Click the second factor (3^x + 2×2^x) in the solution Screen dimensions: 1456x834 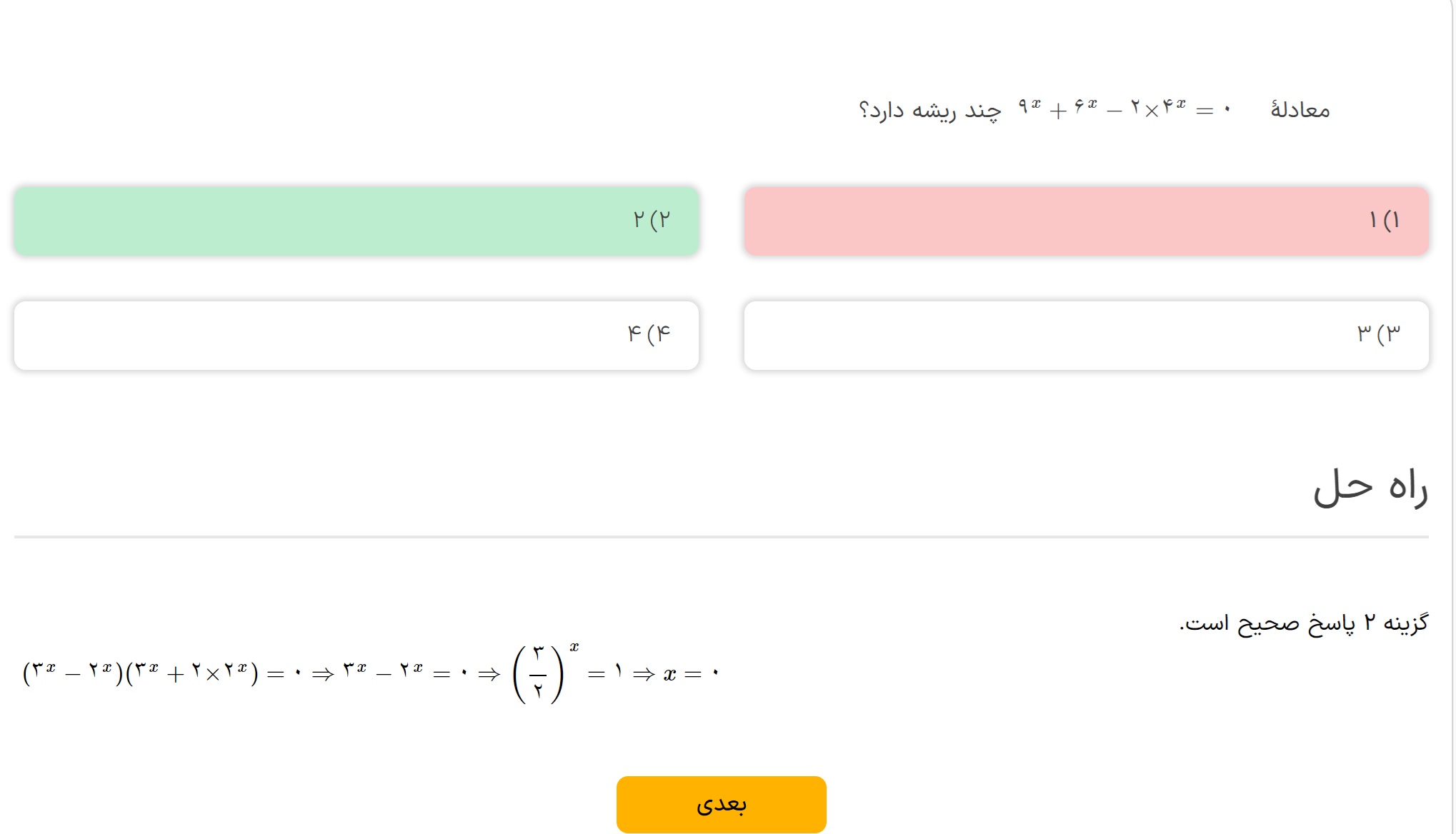192,673
